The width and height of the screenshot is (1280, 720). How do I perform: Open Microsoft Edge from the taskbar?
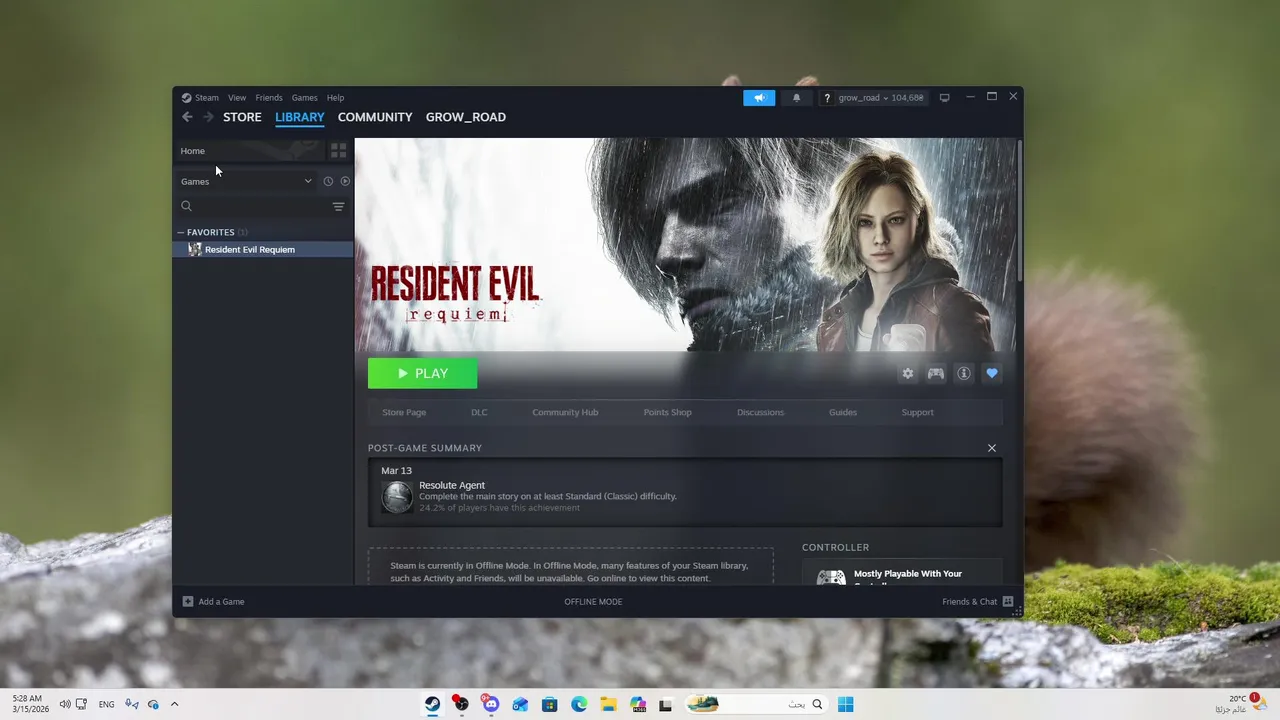coord(579,704)
